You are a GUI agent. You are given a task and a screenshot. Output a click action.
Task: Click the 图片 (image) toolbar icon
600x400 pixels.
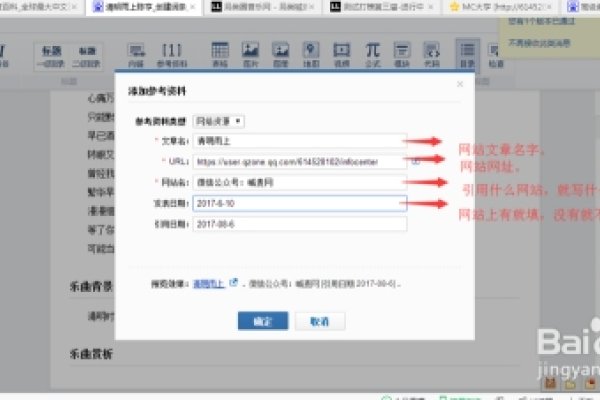[250, 53]
